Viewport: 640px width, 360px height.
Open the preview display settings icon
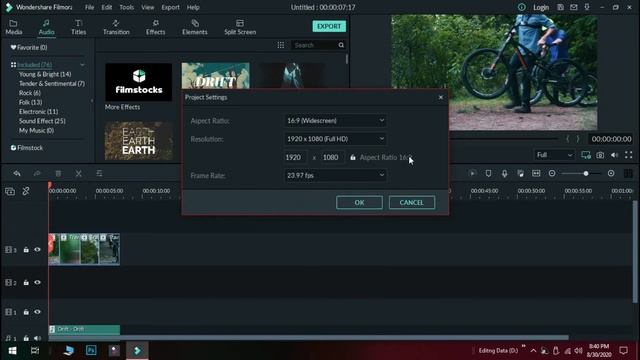(x=586, y=155)
